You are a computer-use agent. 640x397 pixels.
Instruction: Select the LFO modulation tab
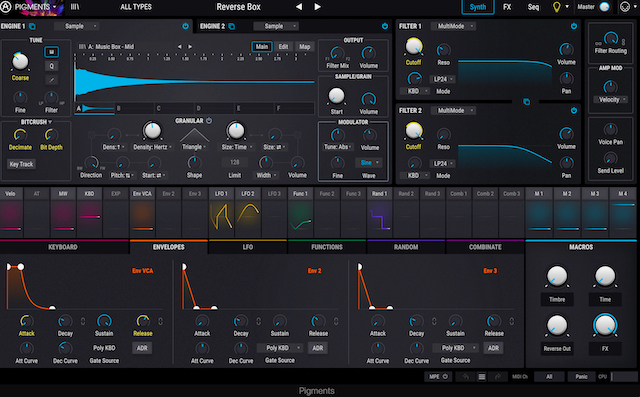pos(248,247)
